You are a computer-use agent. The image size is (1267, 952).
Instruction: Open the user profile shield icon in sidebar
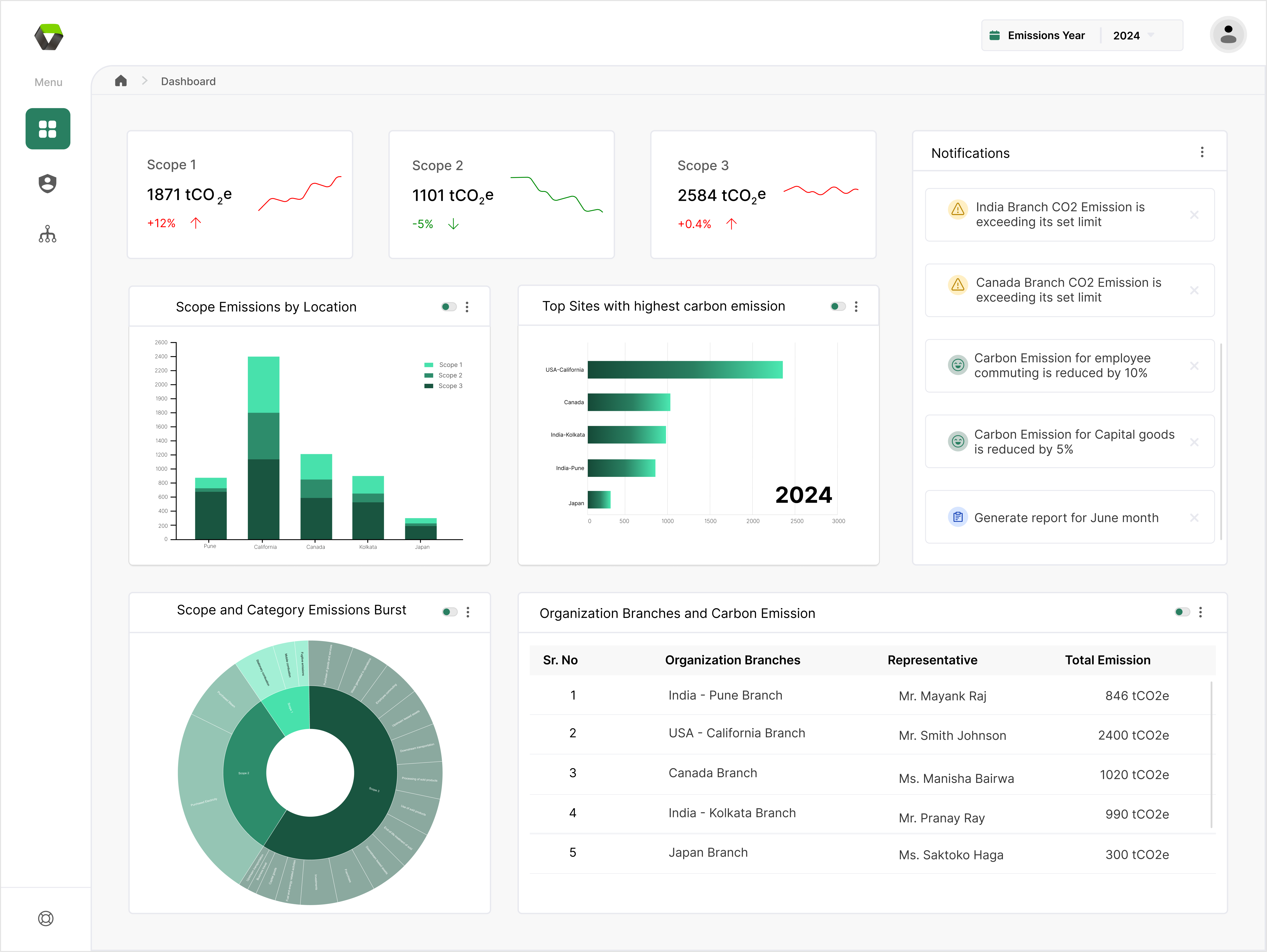point(47,184)
